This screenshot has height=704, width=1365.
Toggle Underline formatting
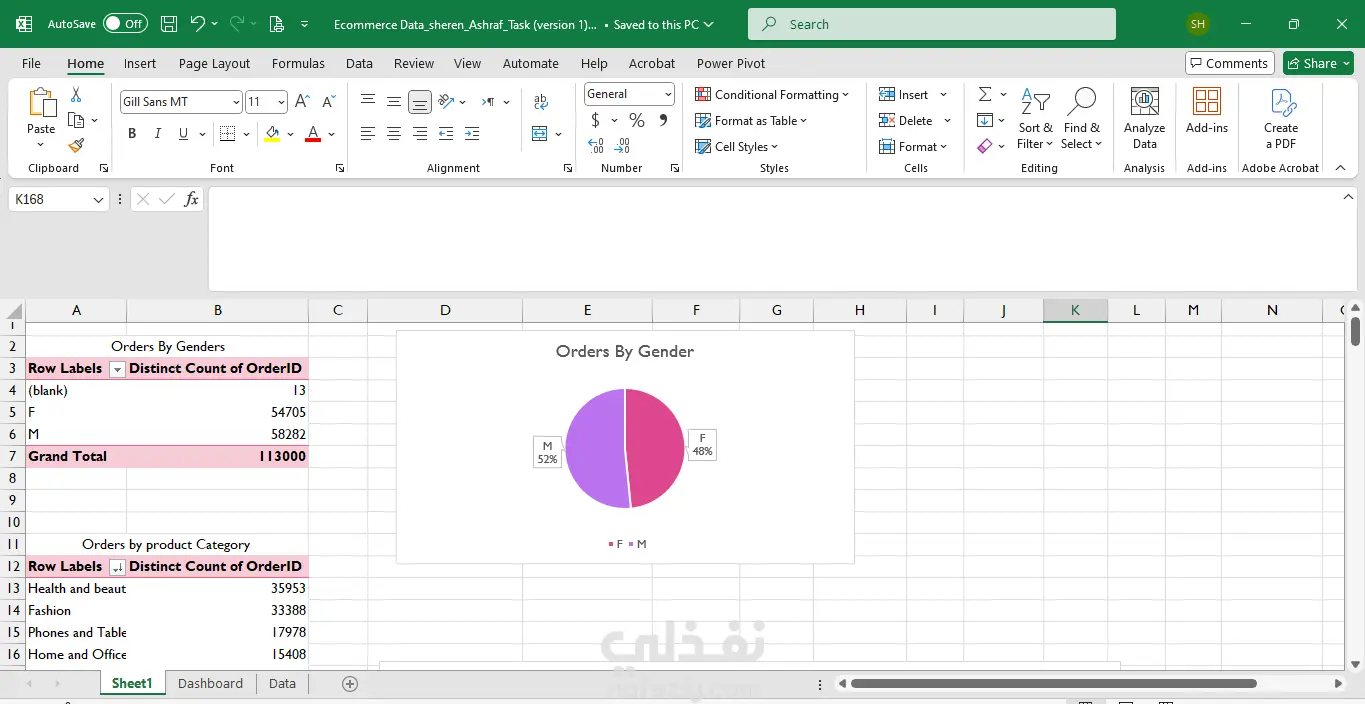coord(183,133)
